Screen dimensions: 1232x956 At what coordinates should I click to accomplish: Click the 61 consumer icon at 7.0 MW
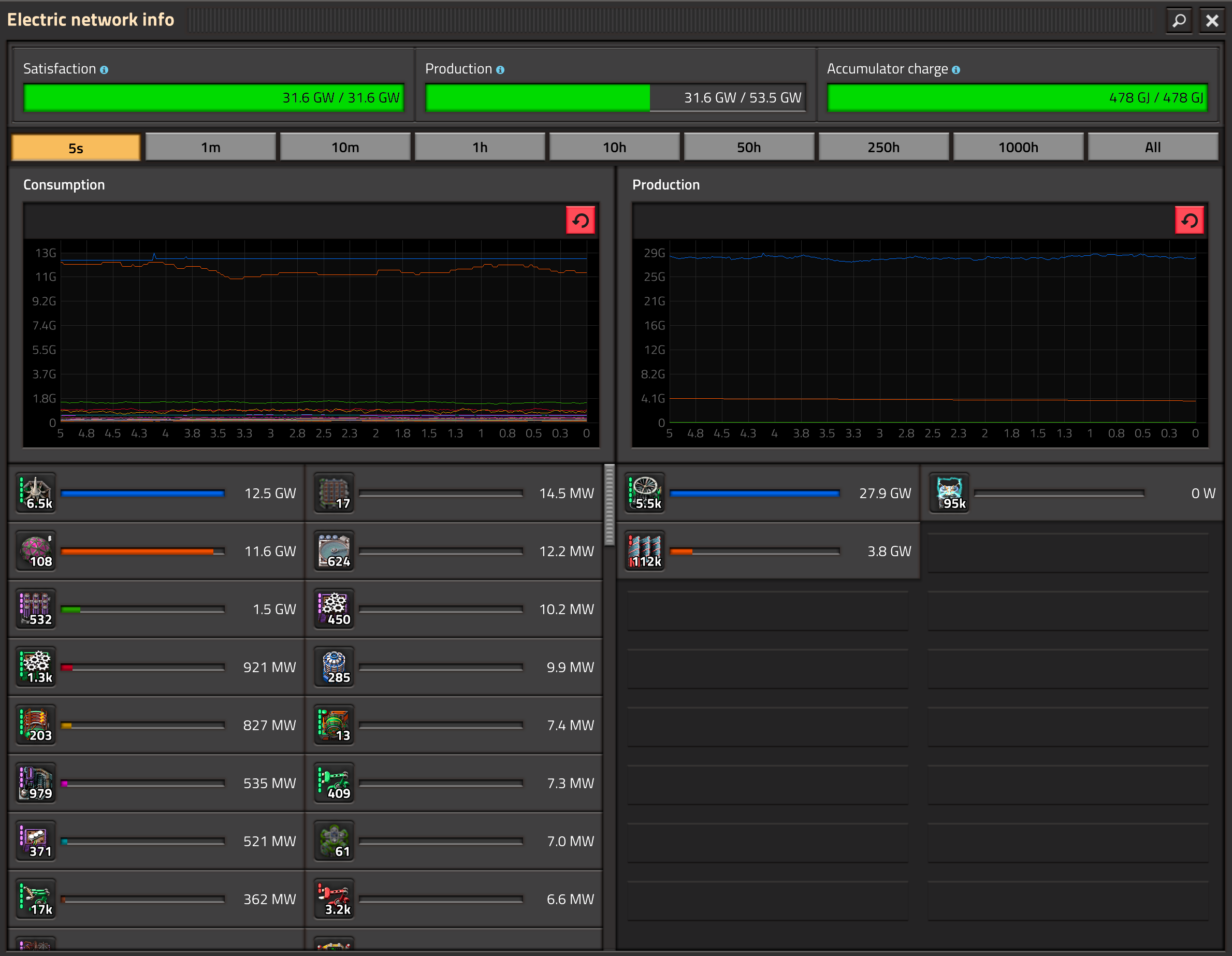[335, 841]
